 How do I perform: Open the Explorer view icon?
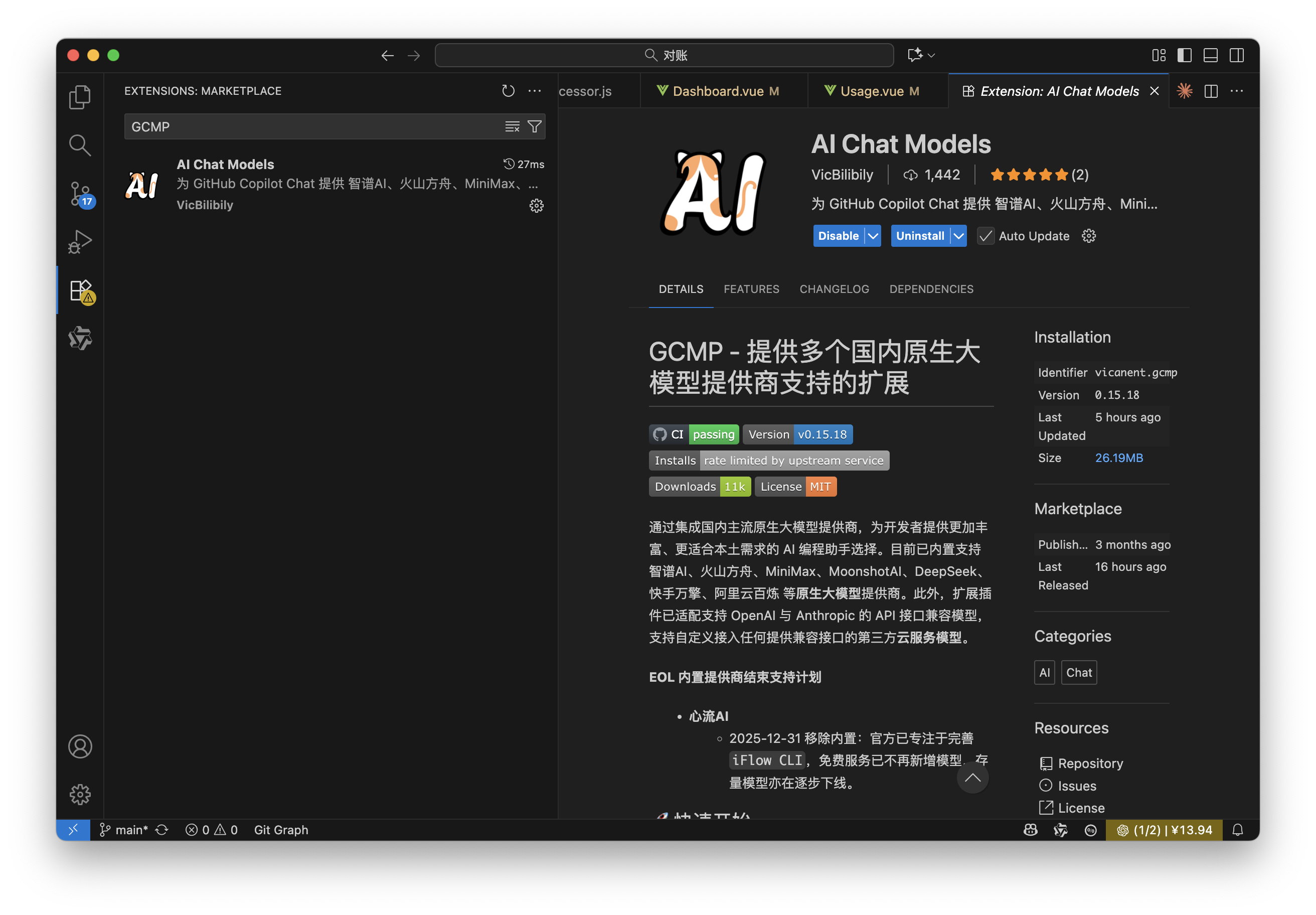(x=80, y=97)
